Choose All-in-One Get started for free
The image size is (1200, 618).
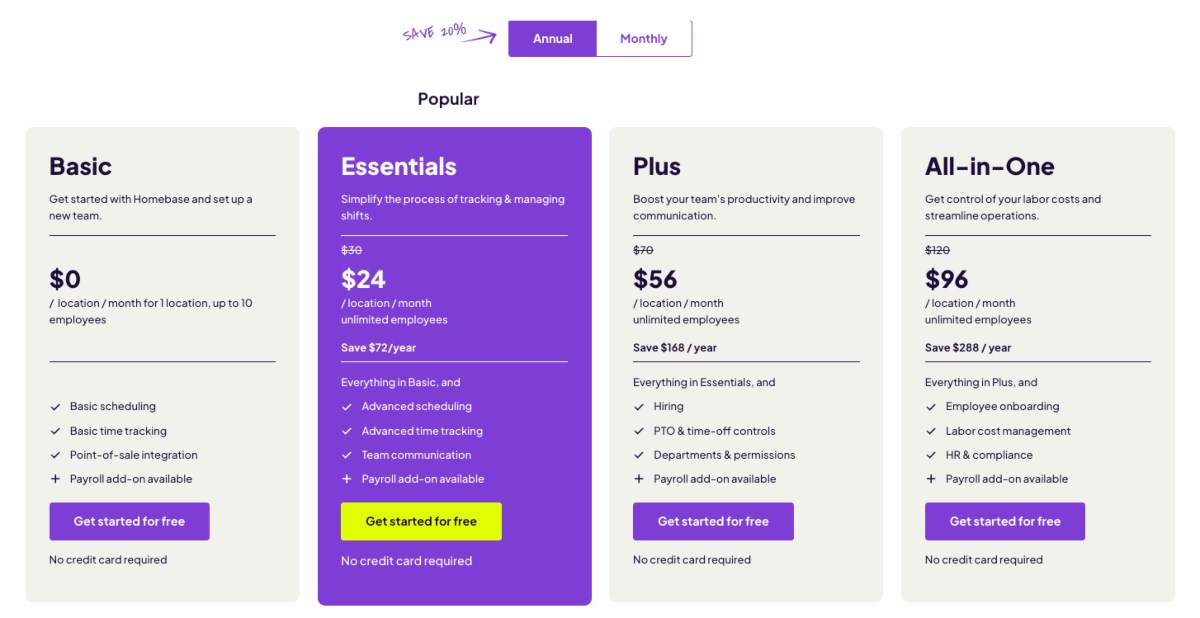tap(1004, 521)
